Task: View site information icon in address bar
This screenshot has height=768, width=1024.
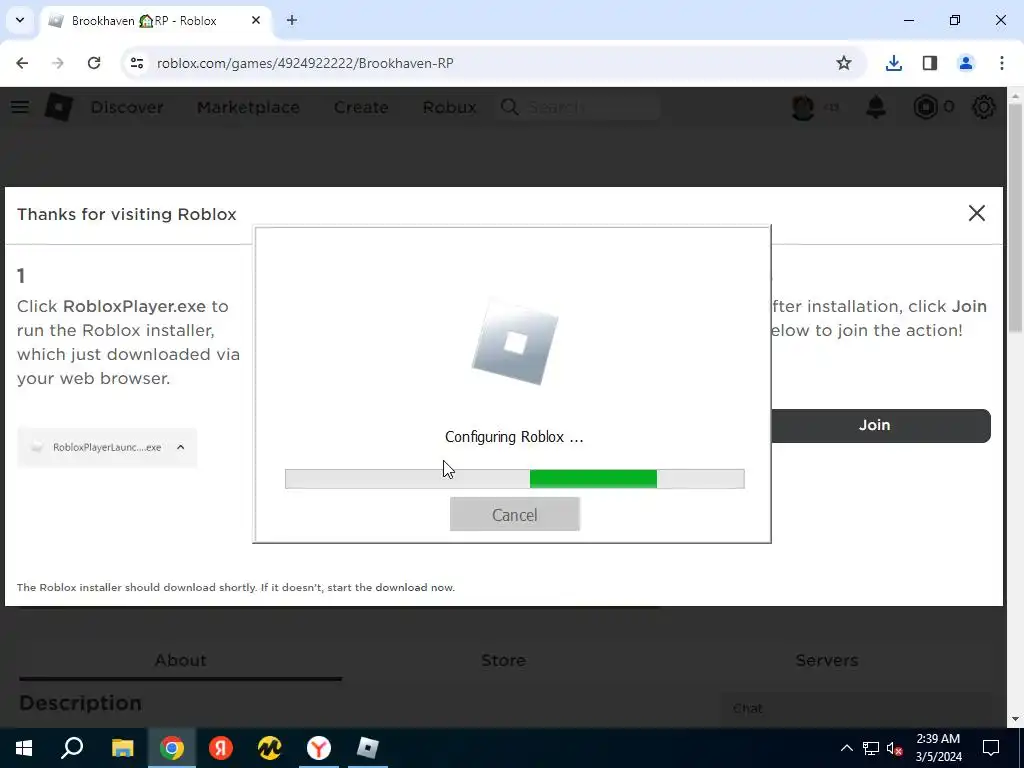Action: click(x=136, y=63)
